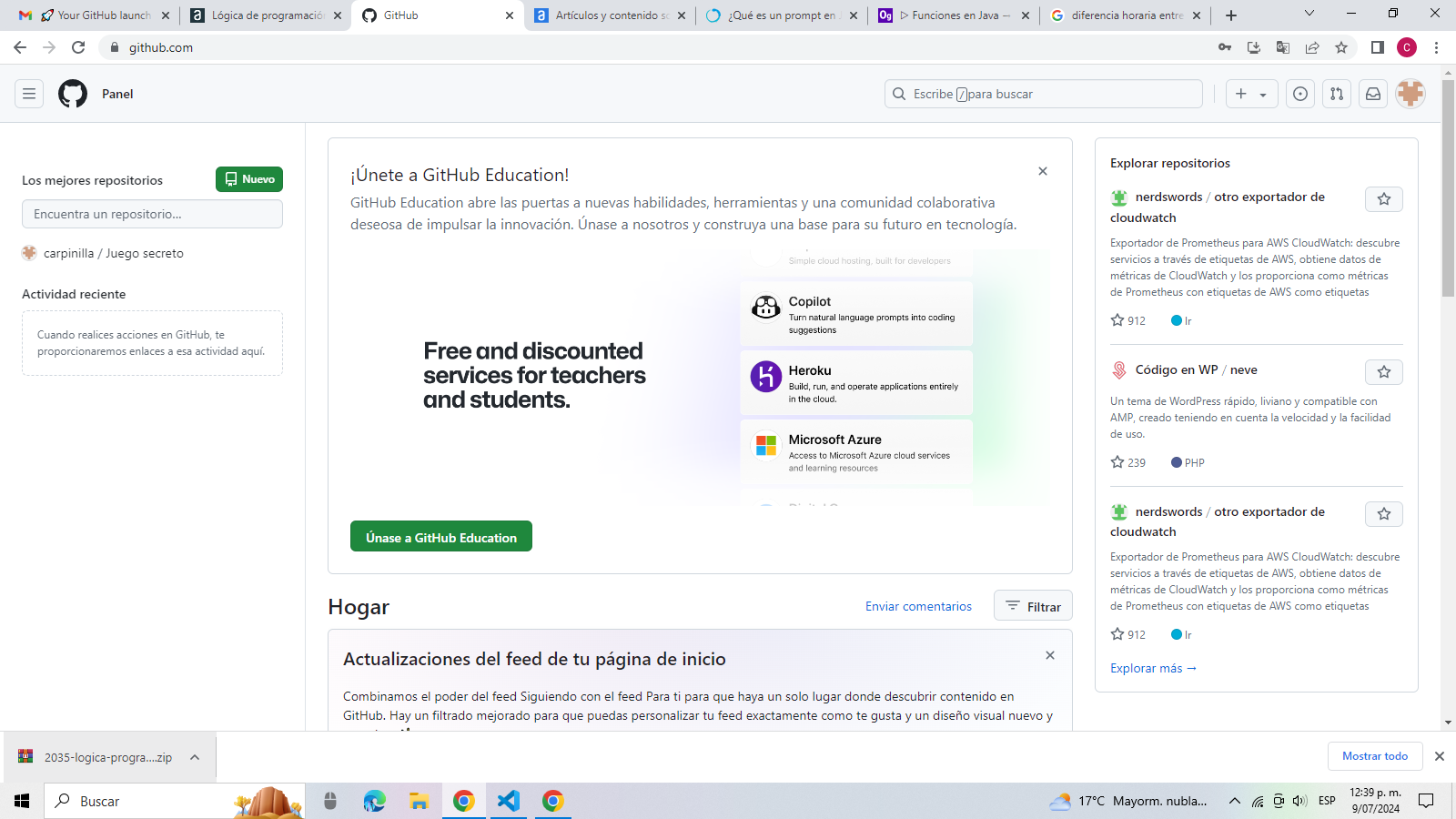Screen dimensions: 1456x819
Task: Click the weather widget 17°C
Action: click(x=1128, y=801)
